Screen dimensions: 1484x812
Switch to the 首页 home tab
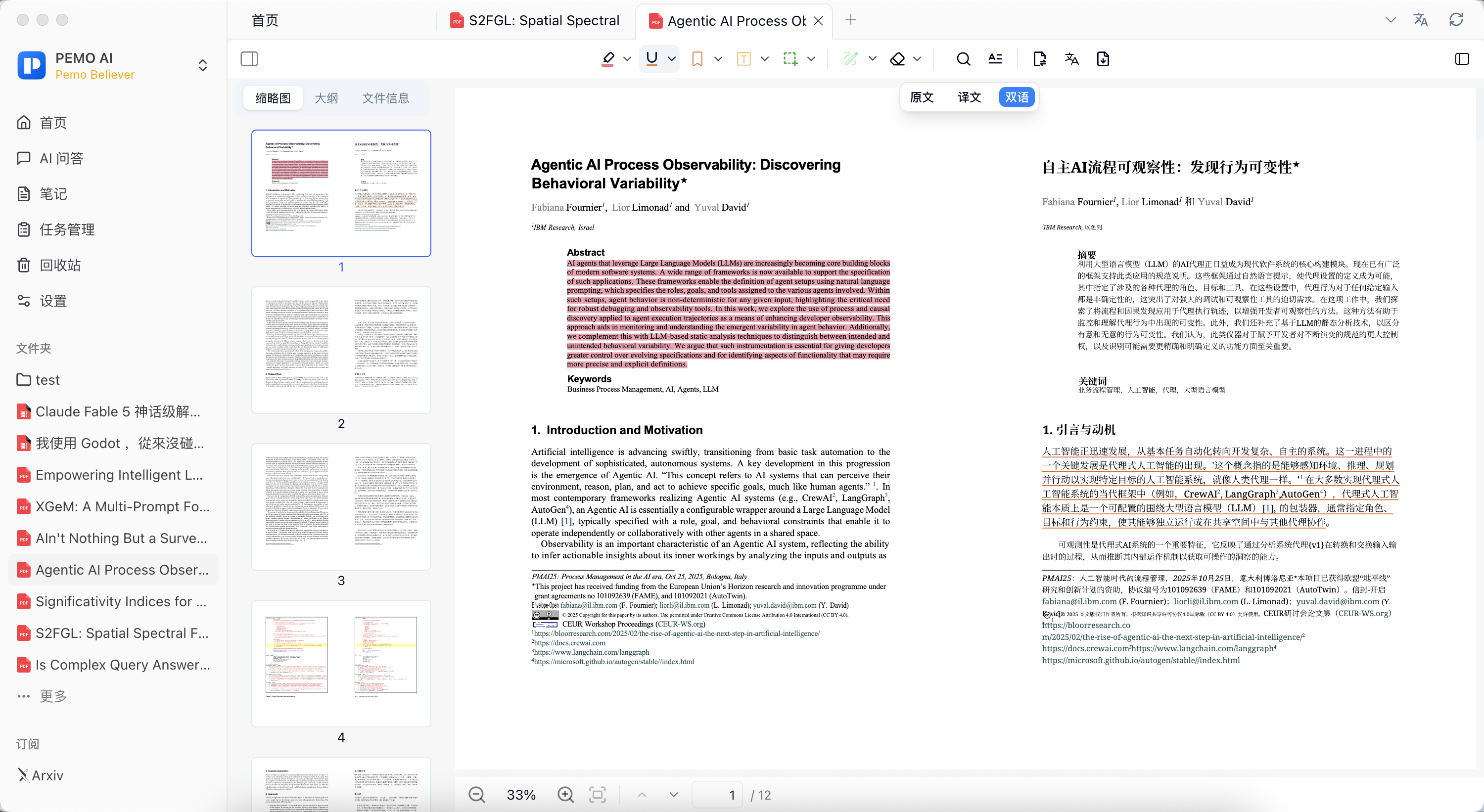pos(265,21)
